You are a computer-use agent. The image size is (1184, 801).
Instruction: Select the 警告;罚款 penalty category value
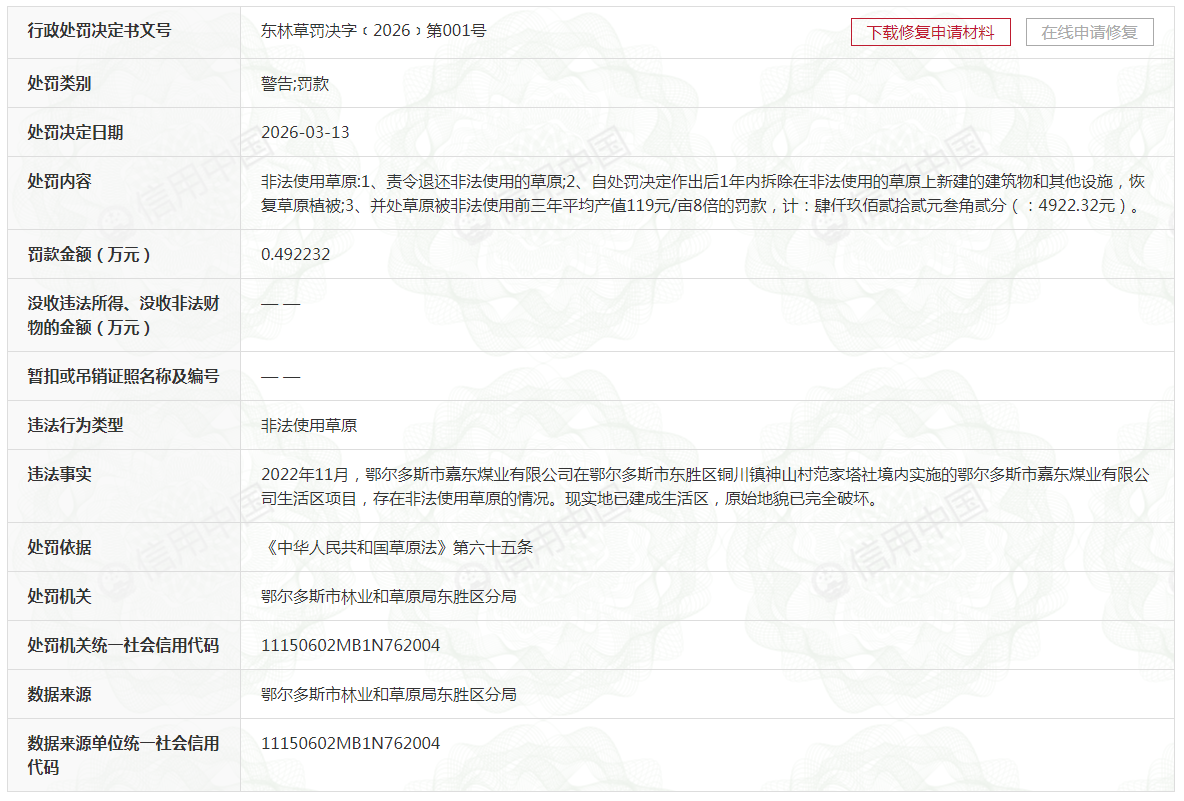[295, 84]
